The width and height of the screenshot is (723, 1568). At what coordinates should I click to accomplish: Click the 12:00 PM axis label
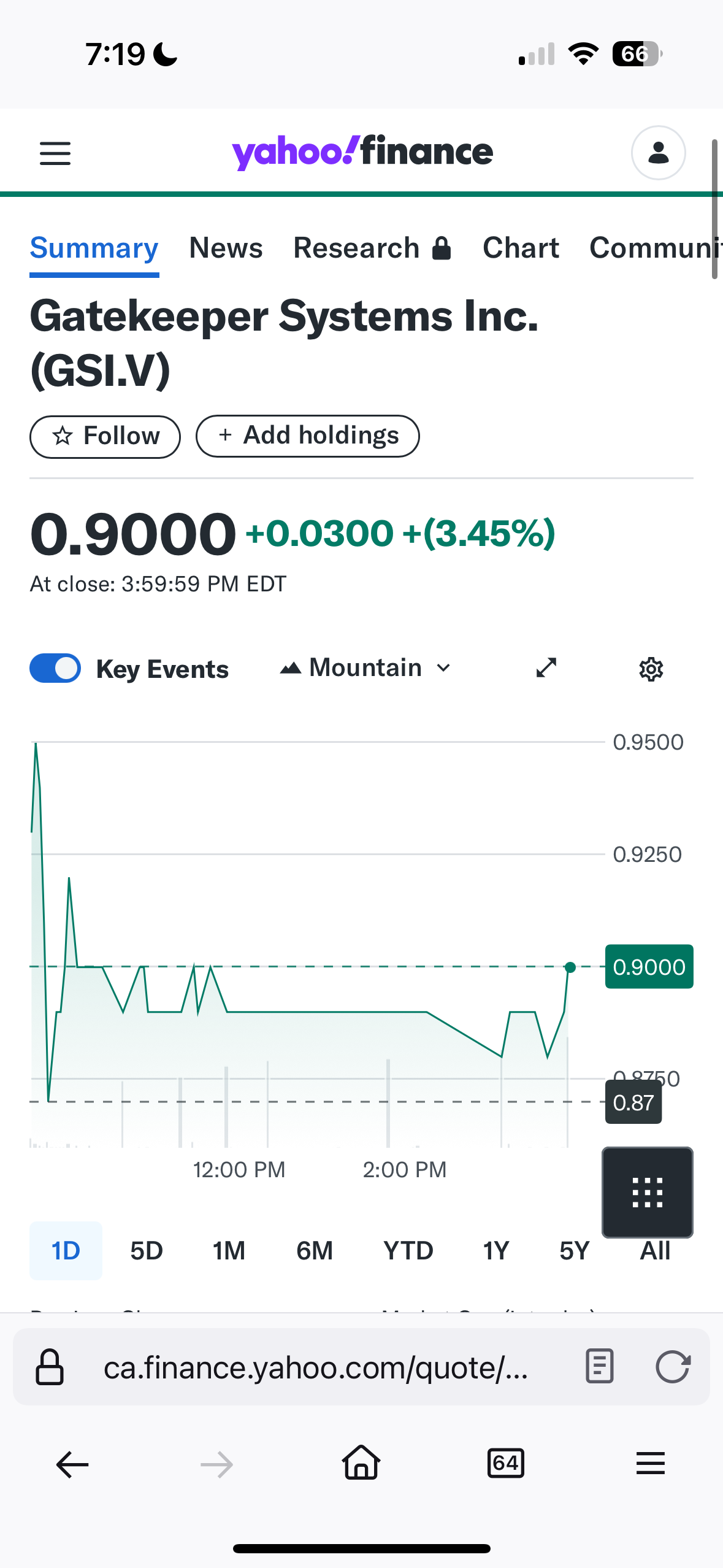point(239,1169)
